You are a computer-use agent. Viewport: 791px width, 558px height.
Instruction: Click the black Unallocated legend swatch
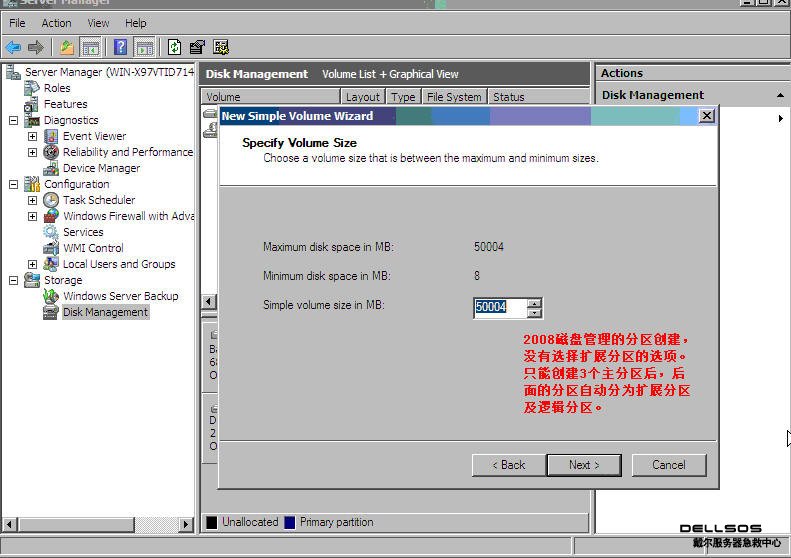212,523
